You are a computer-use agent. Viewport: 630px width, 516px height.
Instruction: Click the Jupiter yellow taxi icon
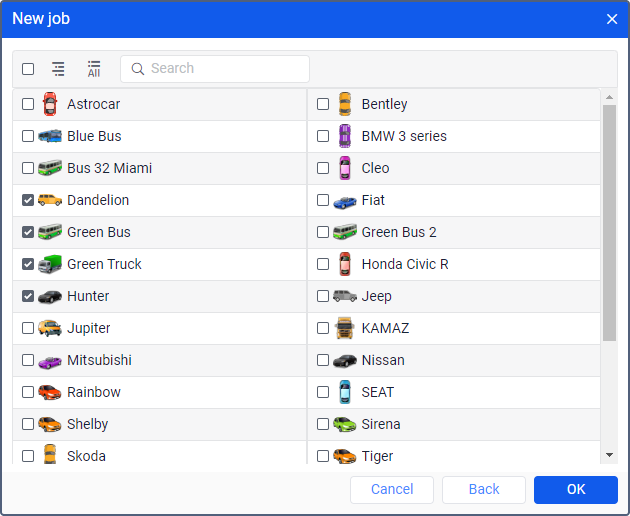[50, 328]
